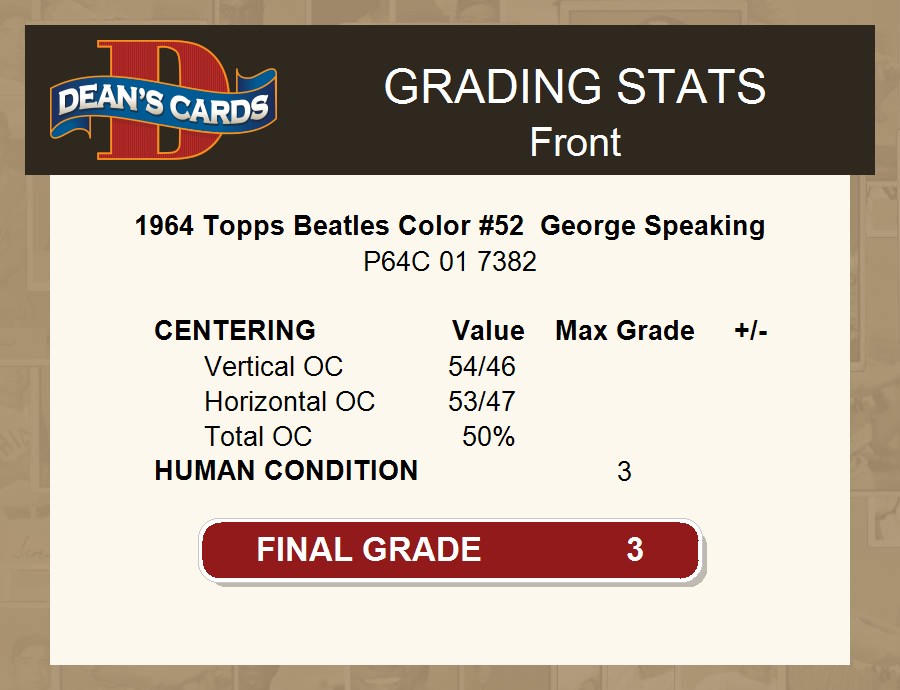The width and height of the screenshot is (900, 690).
Task: Click the CENTERING section label
Action: point(235,331)
